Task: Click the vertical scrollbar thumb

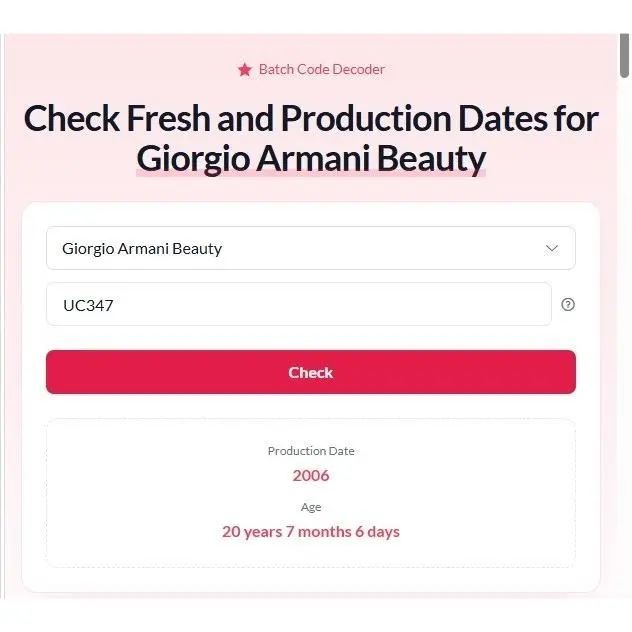Action: coord(624,56)
